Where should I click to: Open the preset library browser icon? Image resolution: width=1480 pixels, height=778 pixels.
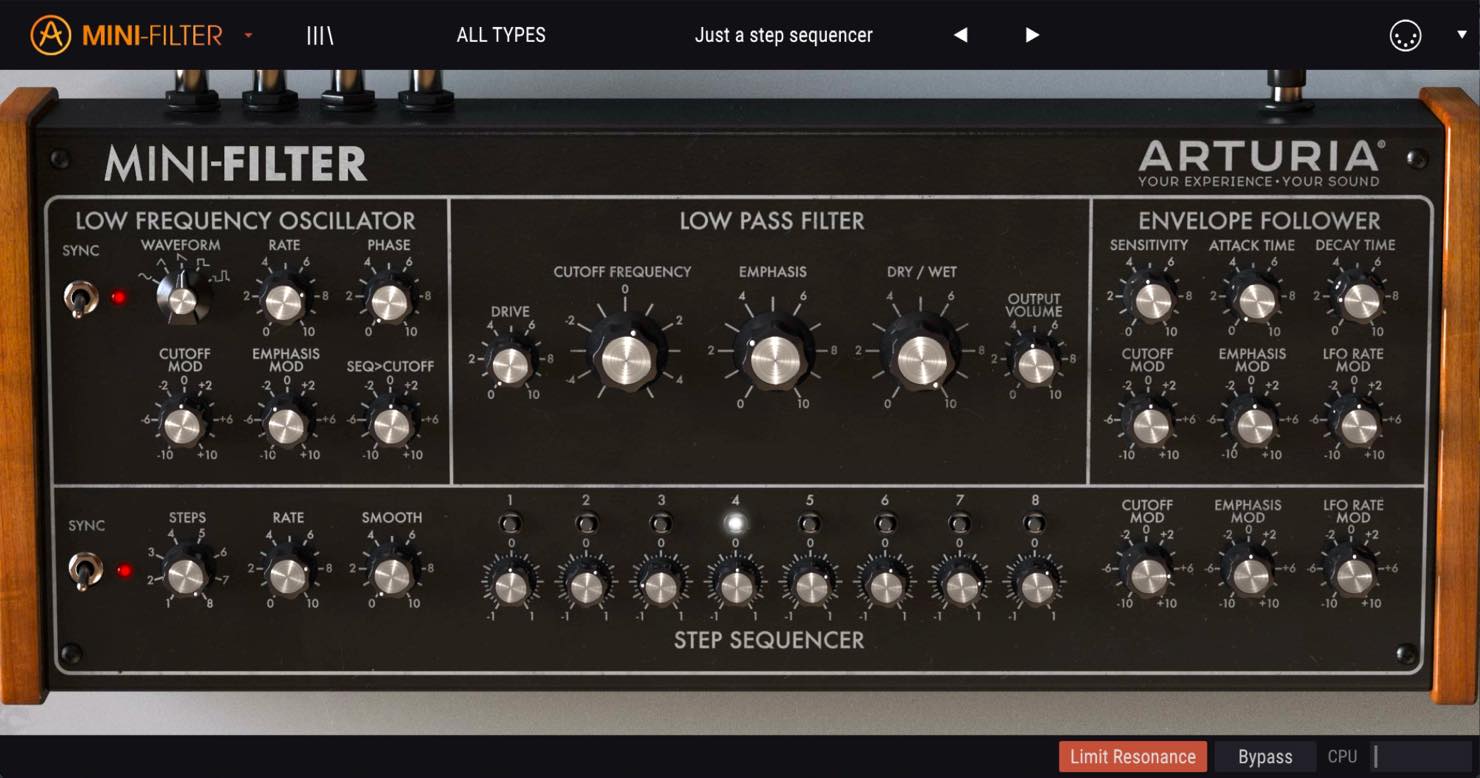(320, 35)
